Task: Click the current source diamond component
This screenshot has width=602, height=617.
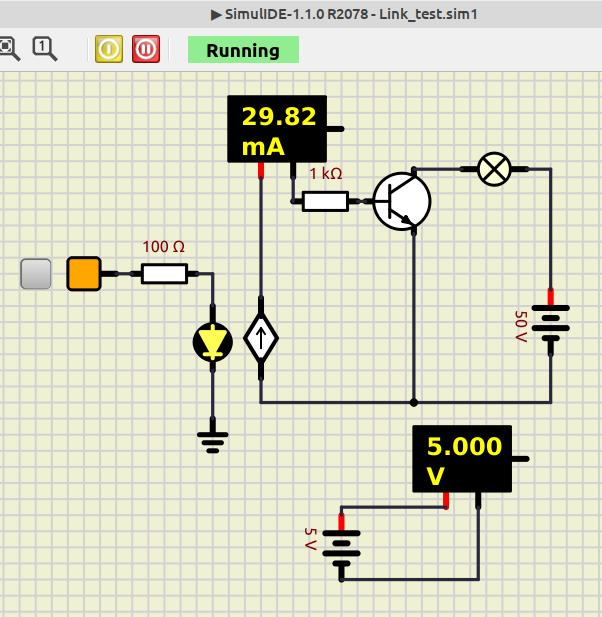Action: click(261, 338)
